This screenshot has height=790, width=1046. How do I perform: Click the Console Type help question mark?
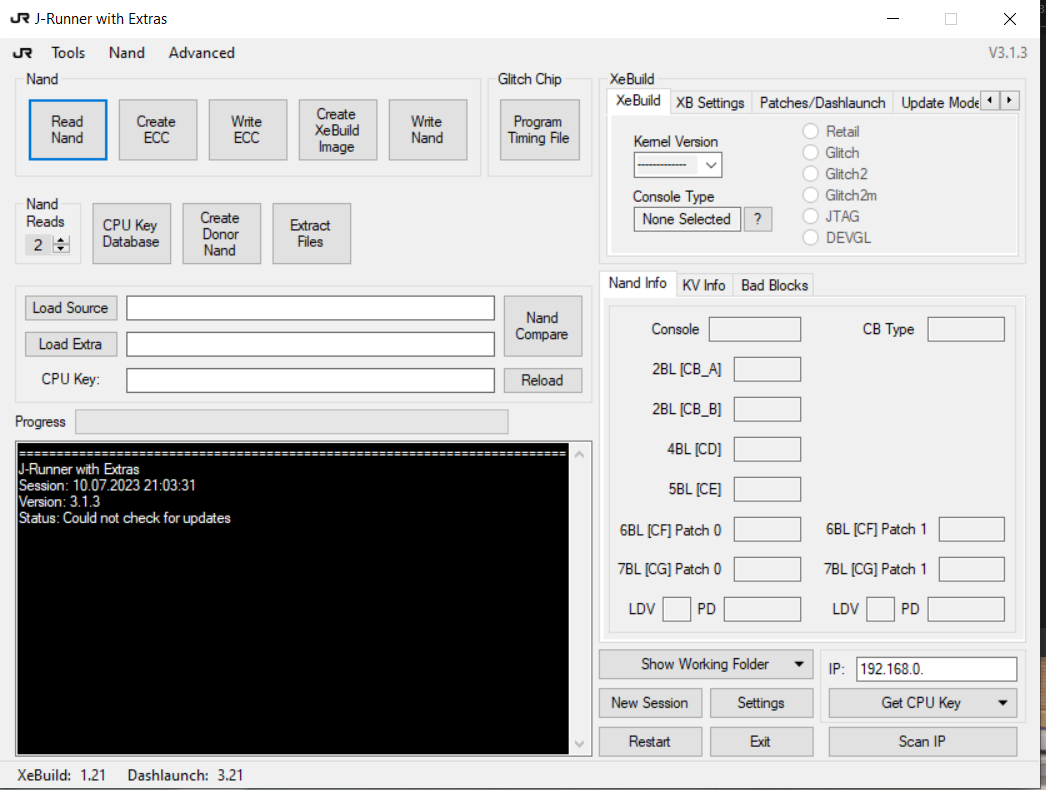pyautogui.click(x=758, y=219)
